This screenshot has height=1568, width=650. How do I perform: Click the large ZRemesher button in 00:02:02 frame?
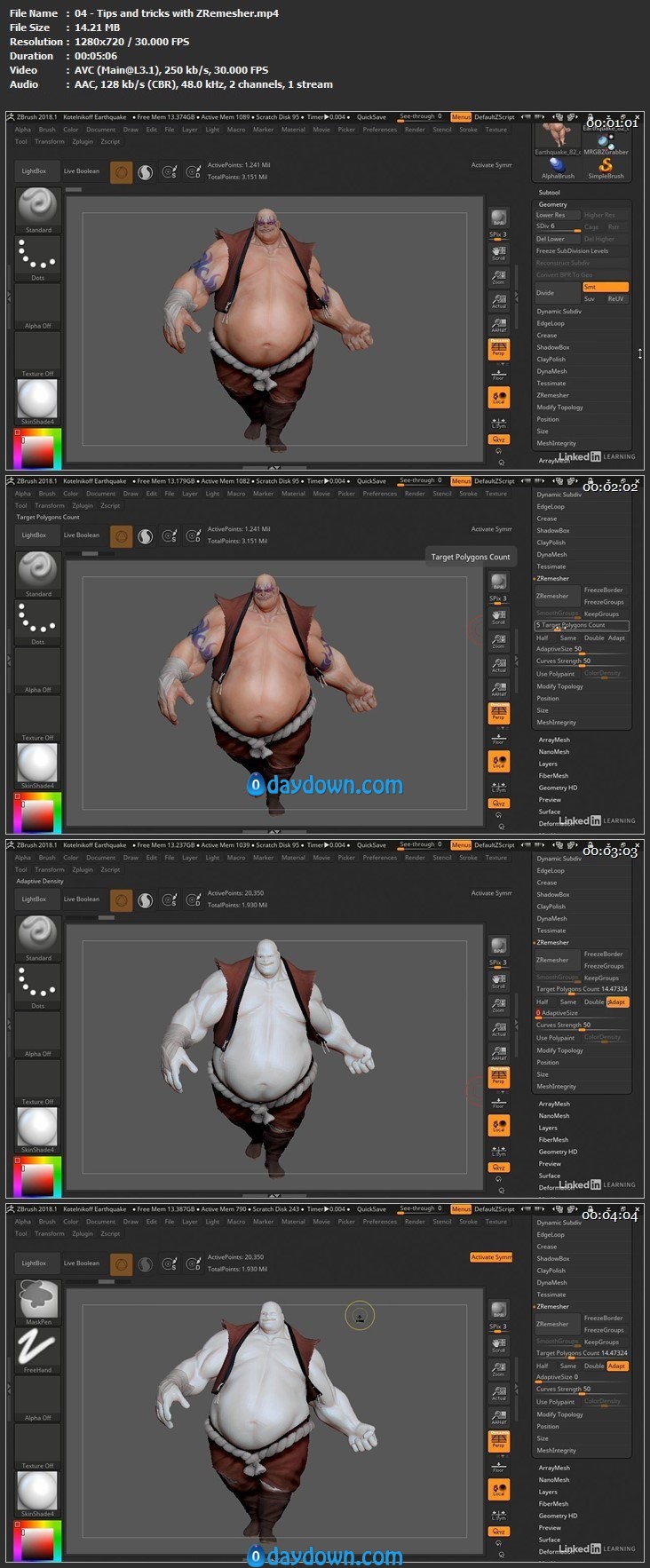pyautogui.click(x=557, y=596)
